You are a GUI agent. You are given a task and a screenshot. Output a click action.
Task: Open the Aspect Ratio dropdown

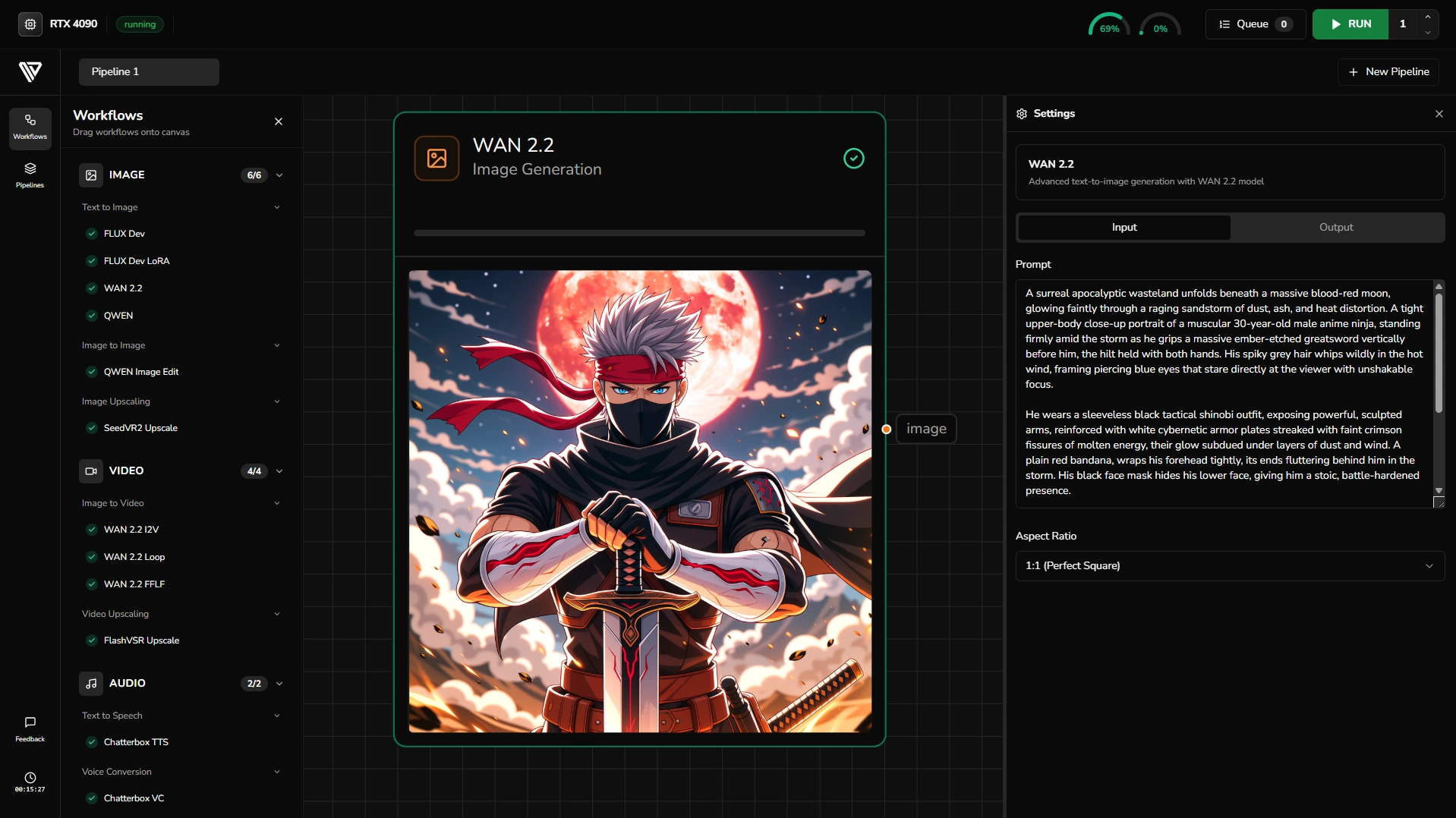point(1228,565)
